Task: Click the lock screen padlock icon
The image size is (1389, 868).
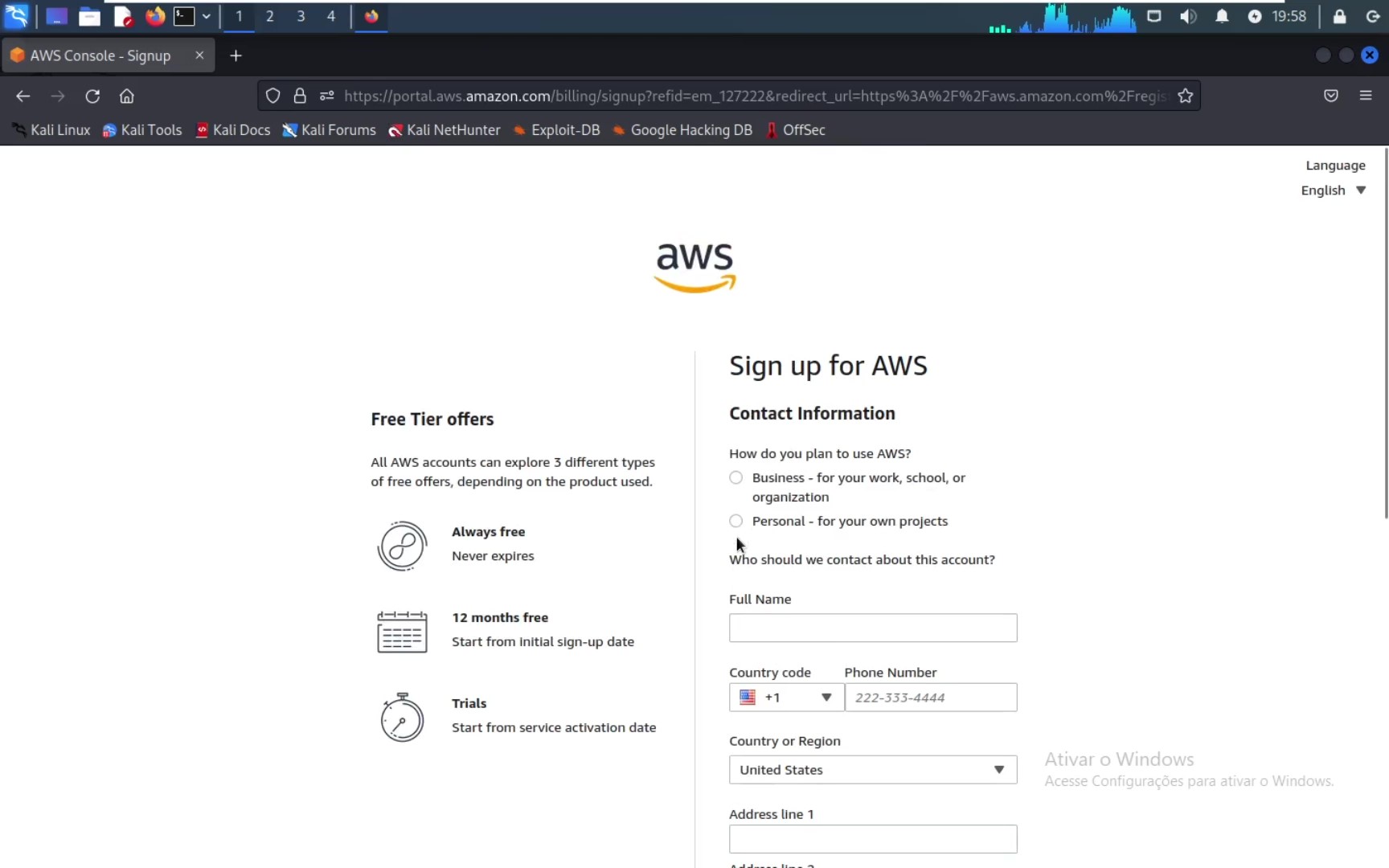Action: click(1339, 16)
